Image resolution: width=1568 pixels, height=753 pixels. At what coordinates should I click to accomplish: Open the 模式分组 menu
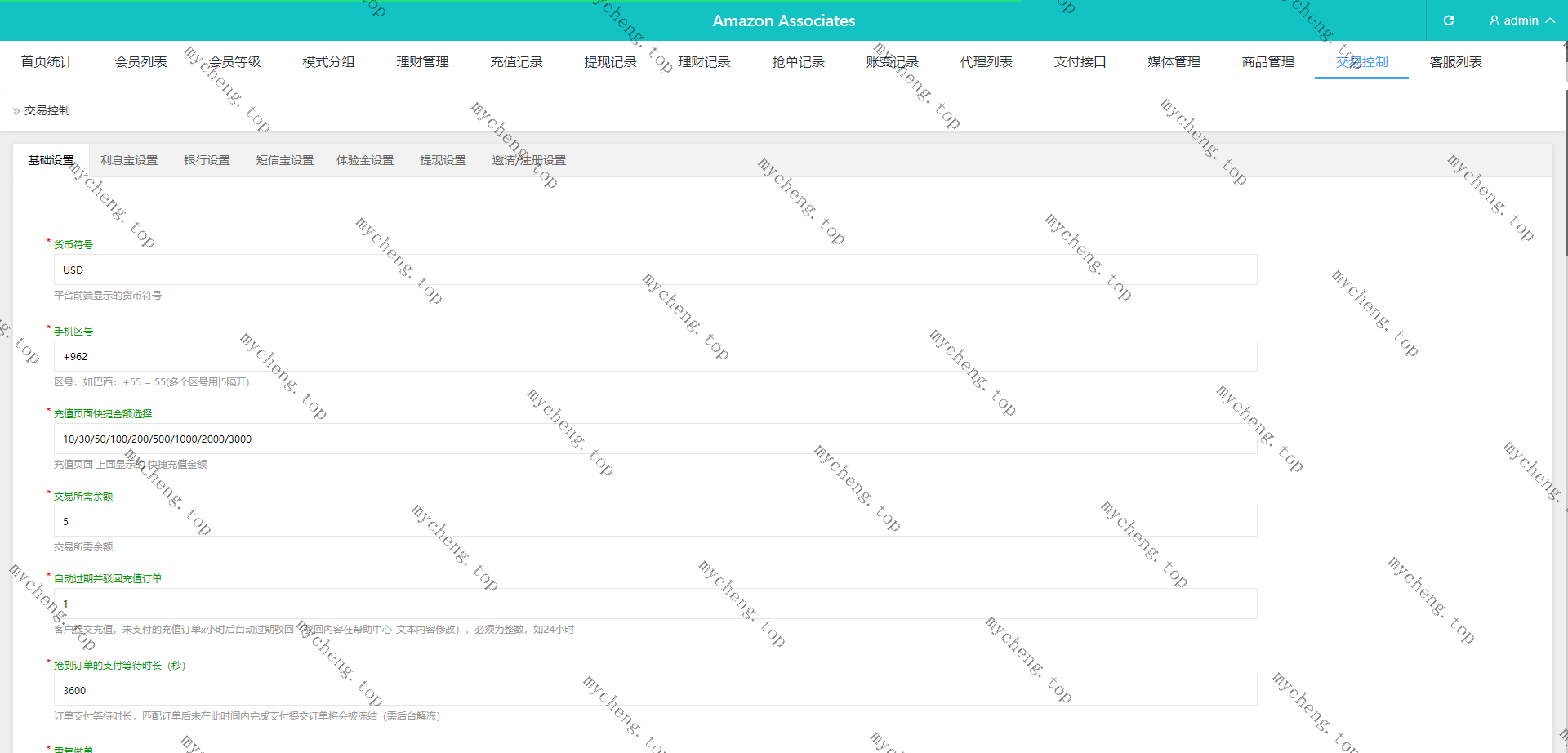328,61
